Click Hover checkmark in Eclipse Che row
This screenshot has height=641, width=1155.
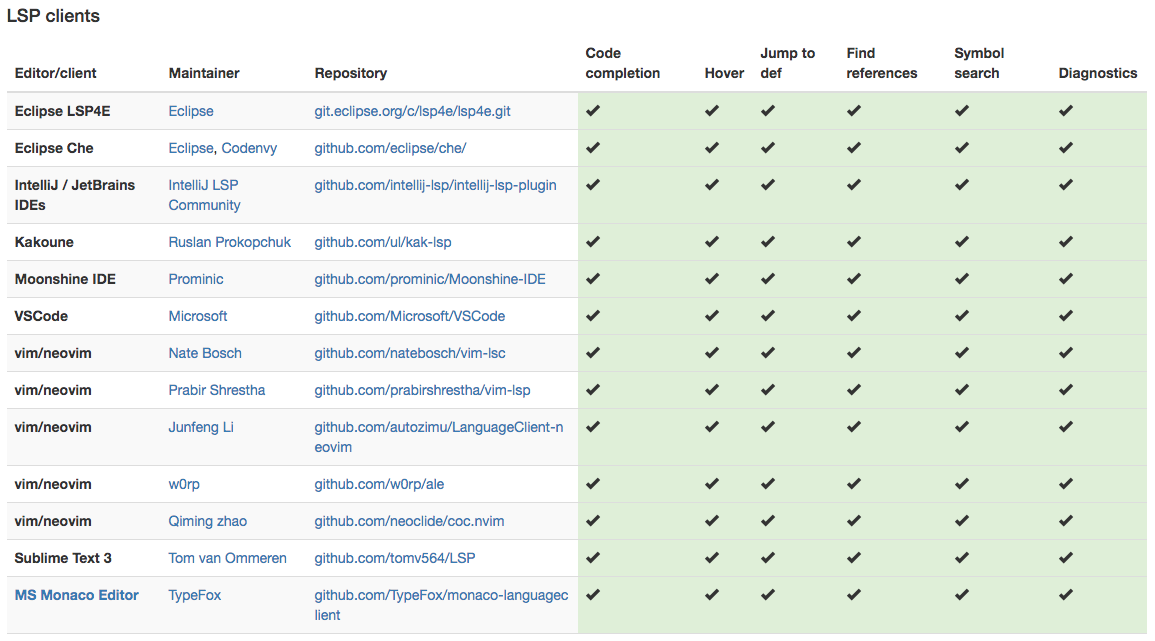coord(712,147)
